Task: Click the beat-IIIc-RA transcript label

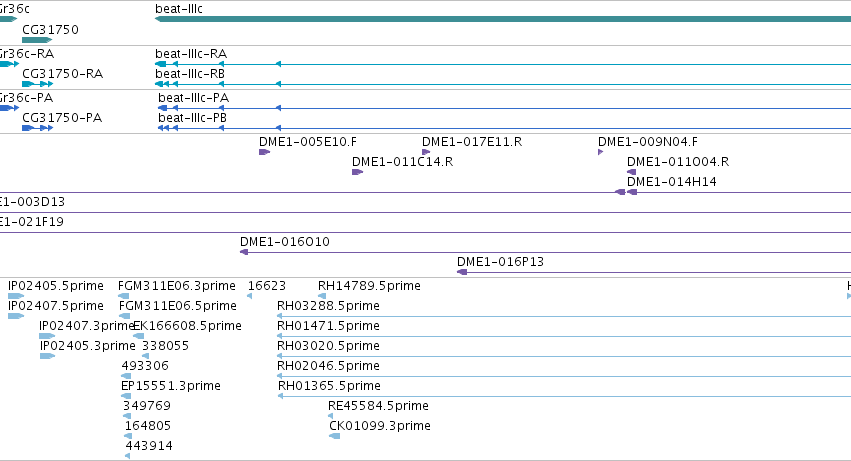Action: (x=191, y=54)
